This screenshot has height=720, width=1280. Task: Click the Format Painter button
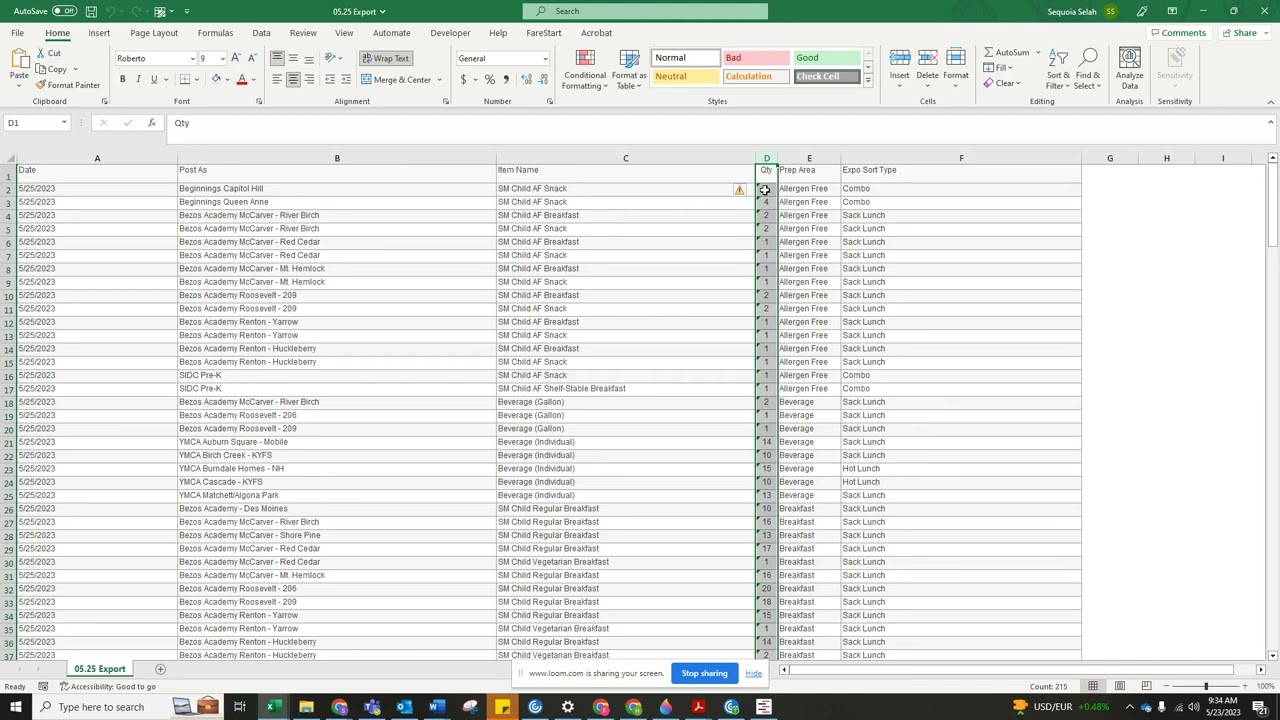pyautogui.click(x=68, y=85)
